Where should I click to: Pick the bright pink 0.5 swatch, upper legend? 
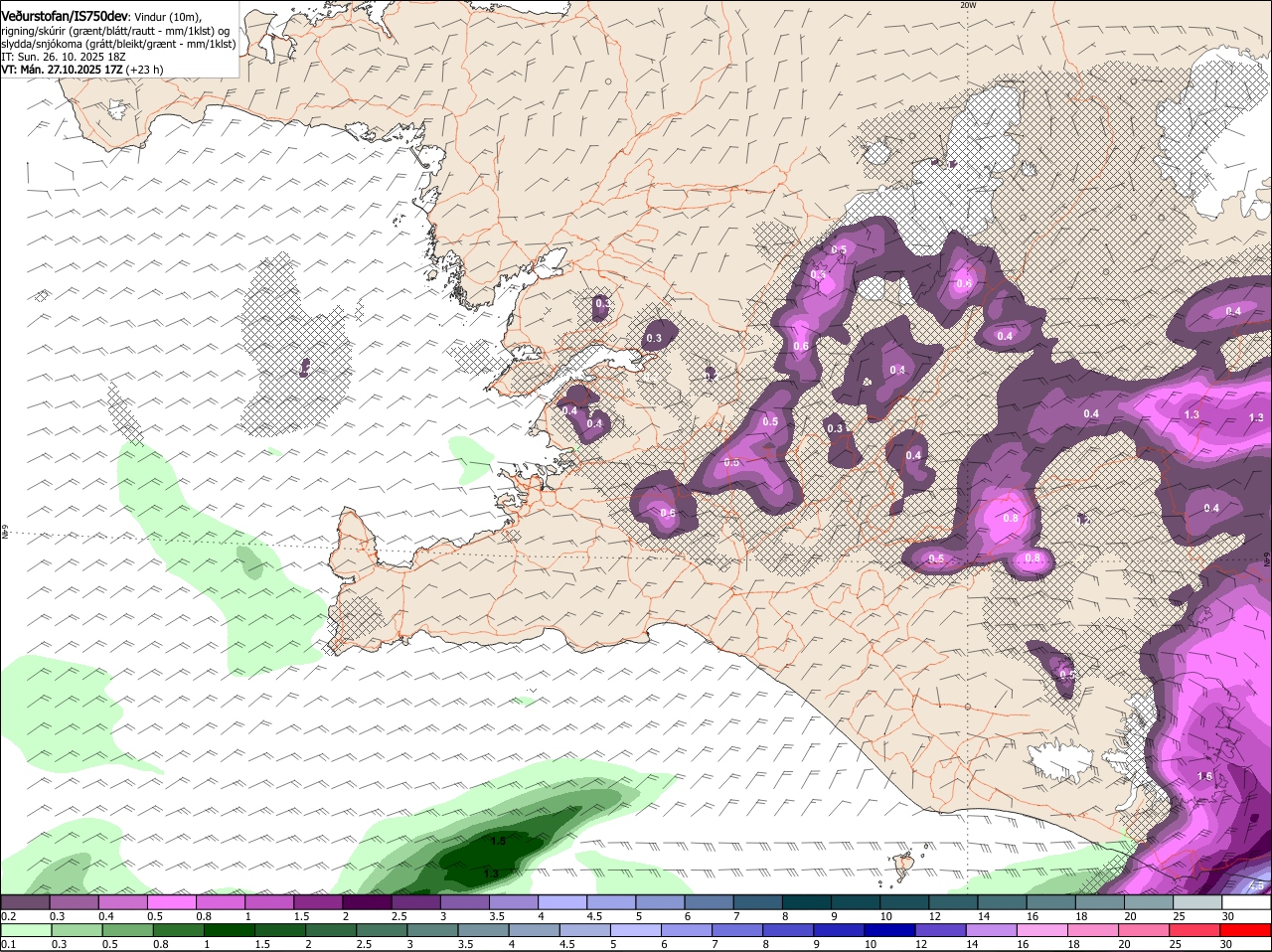(171, 901)
